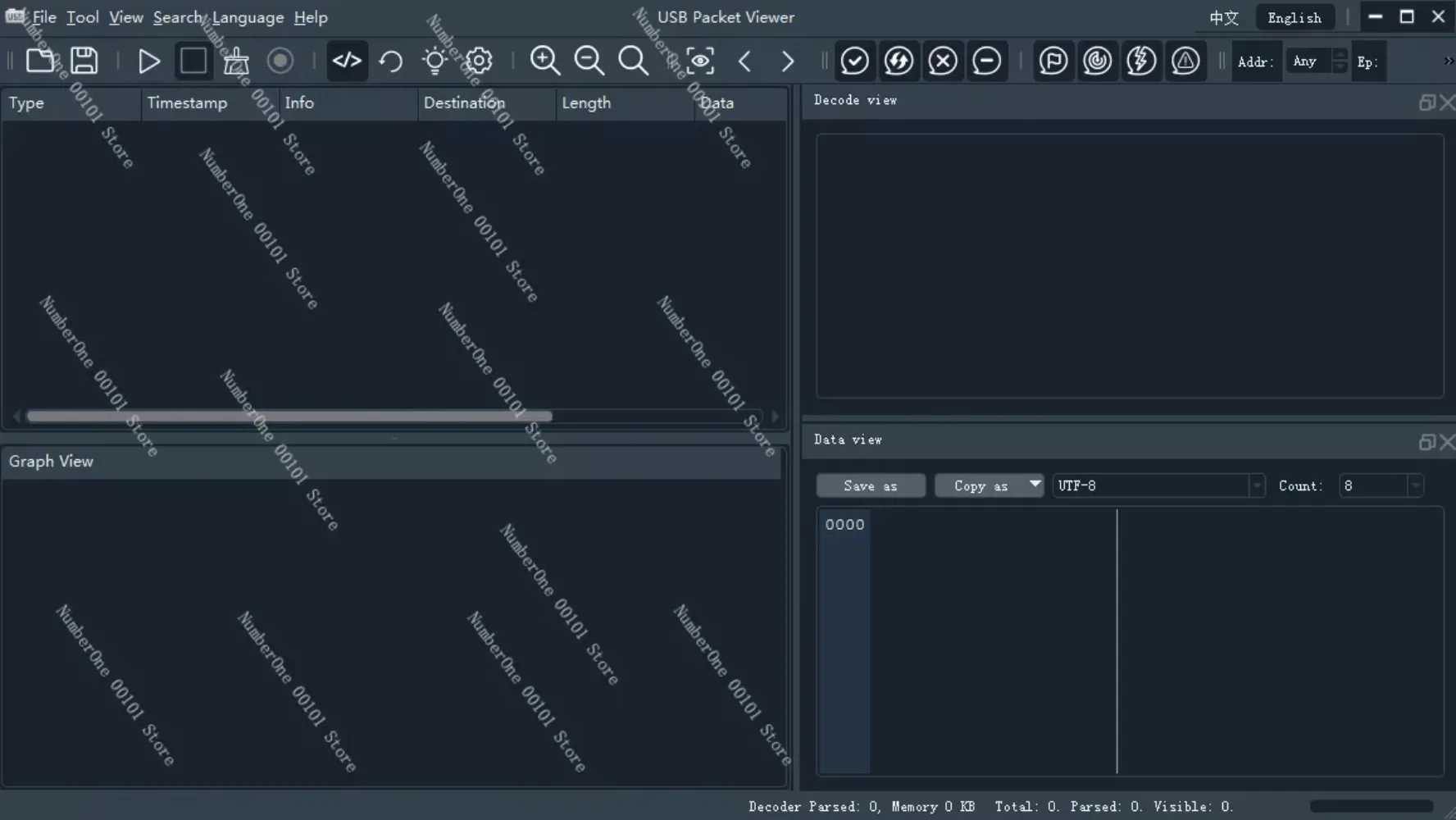Click the save floppy disk icon
This screenshot has width=1456, height=820.
click(84, 61)
